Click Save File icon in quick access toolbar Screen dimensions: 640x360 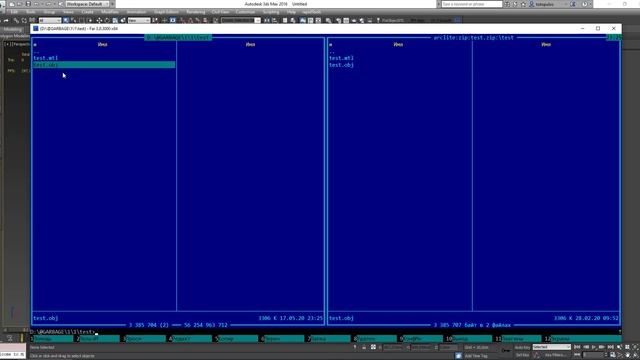28,4
